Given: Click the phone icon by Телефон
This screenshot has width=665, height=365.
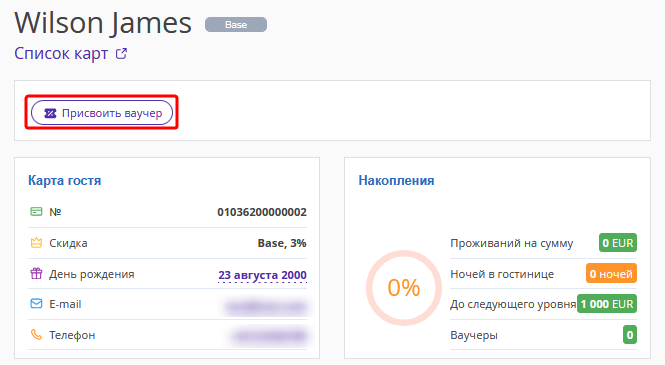Looking at the screenshot, I should coord(36,334).
